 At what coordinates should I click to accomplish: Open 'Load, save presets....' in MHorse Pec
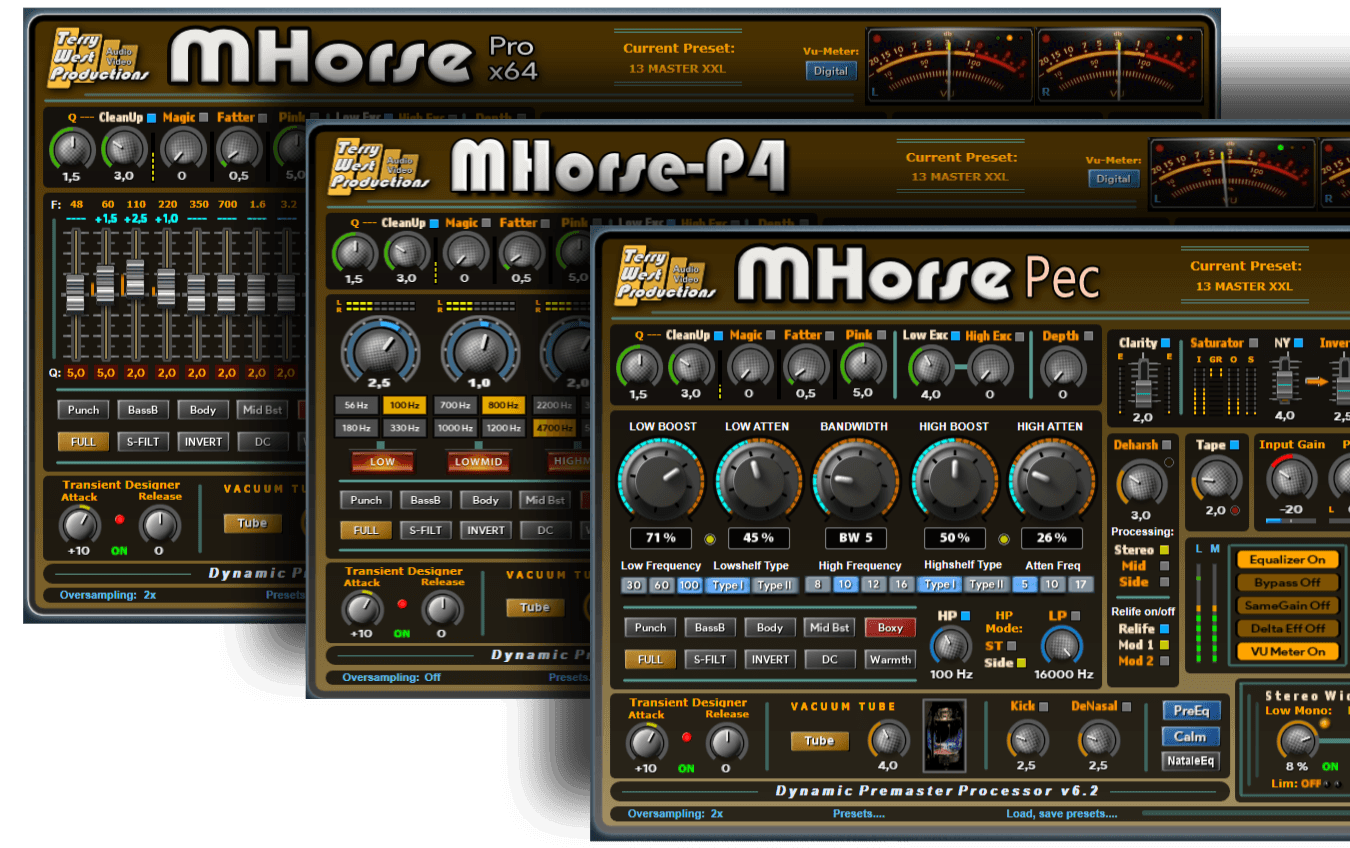coord(1061,813)
